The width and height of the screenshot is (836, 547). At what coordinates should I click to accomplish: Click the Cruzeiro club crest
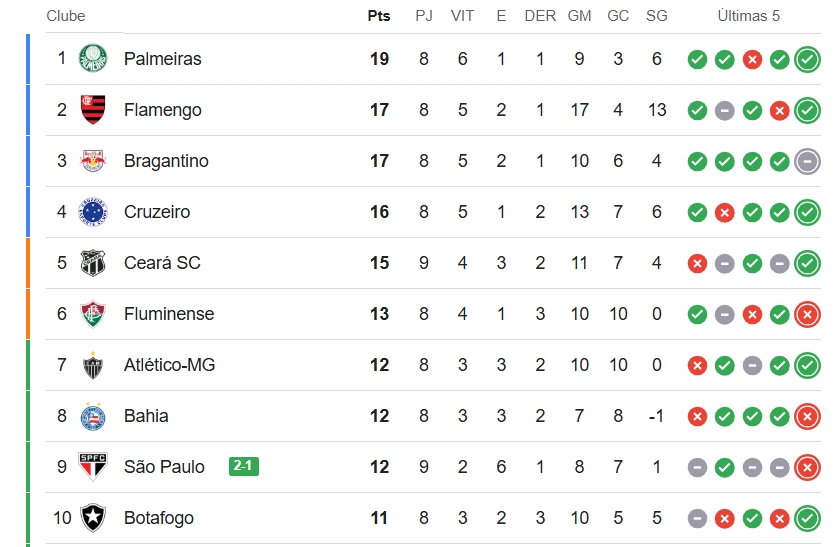pyautogui.click(x=93, y=212)
